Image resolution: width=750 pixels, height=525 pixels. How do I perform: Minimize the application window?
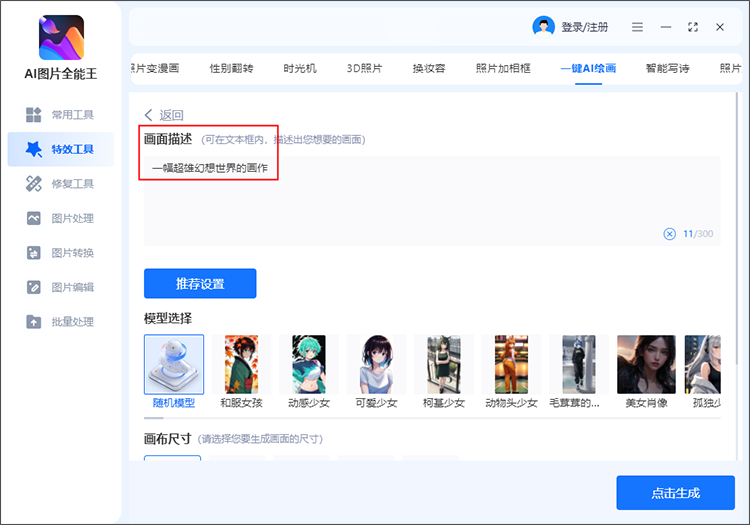666,27
